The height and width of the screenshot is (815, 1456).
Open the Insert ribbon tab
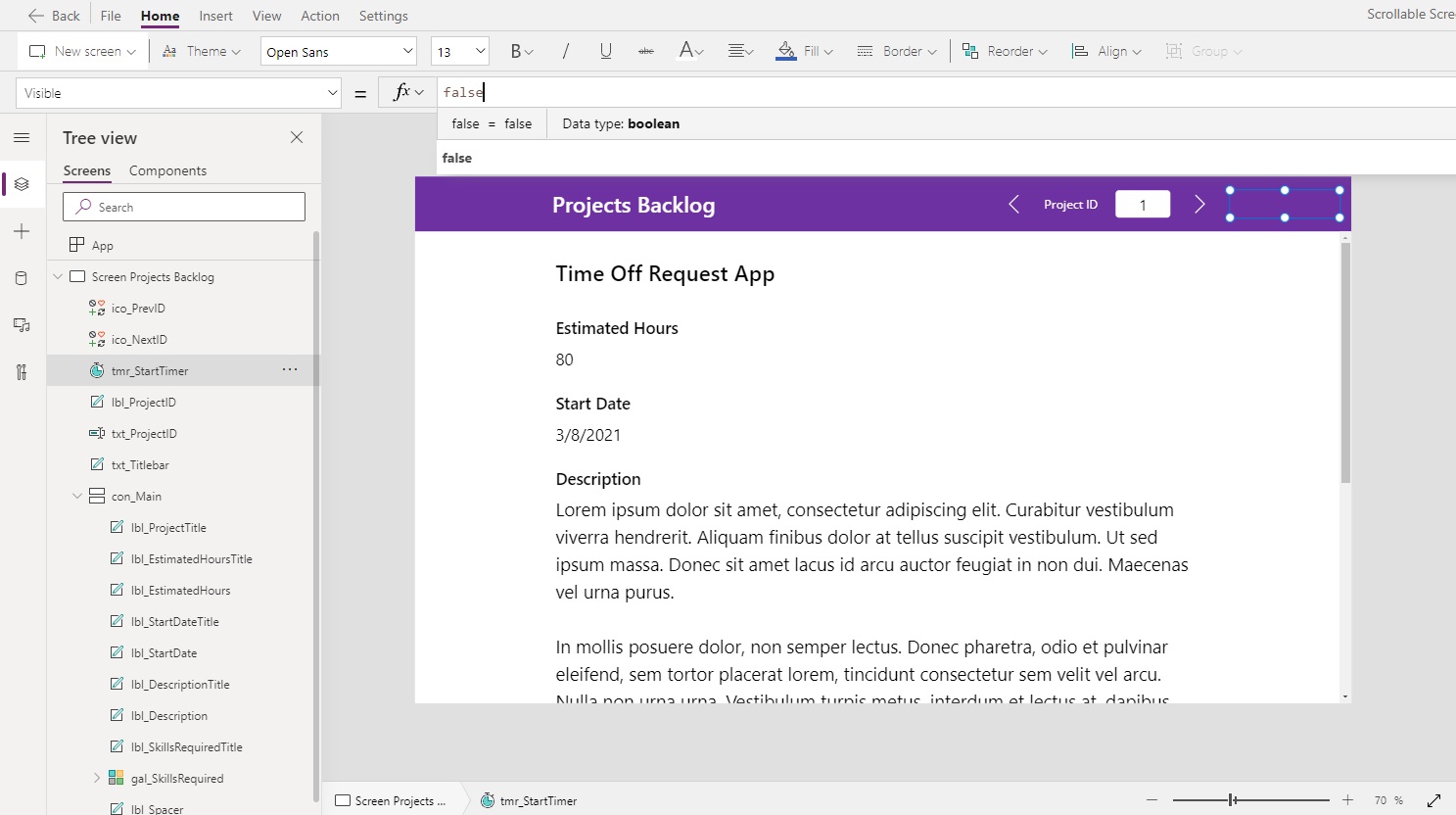click(215, 16)
